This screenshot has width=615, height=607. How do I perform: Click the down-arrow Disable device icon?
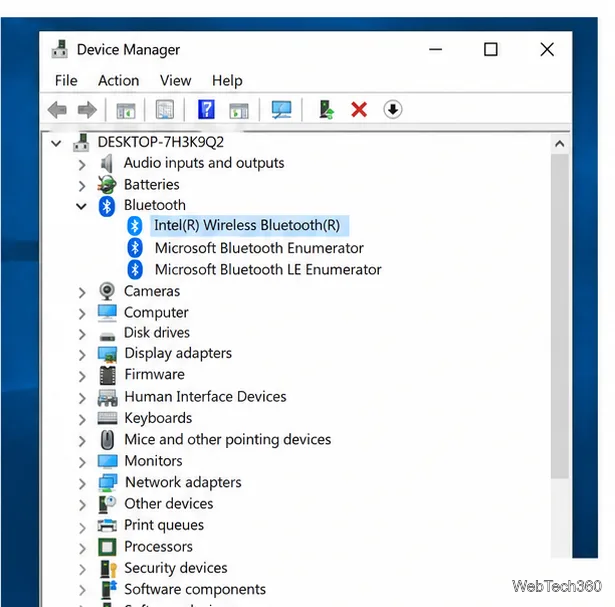tap(393, 109)
